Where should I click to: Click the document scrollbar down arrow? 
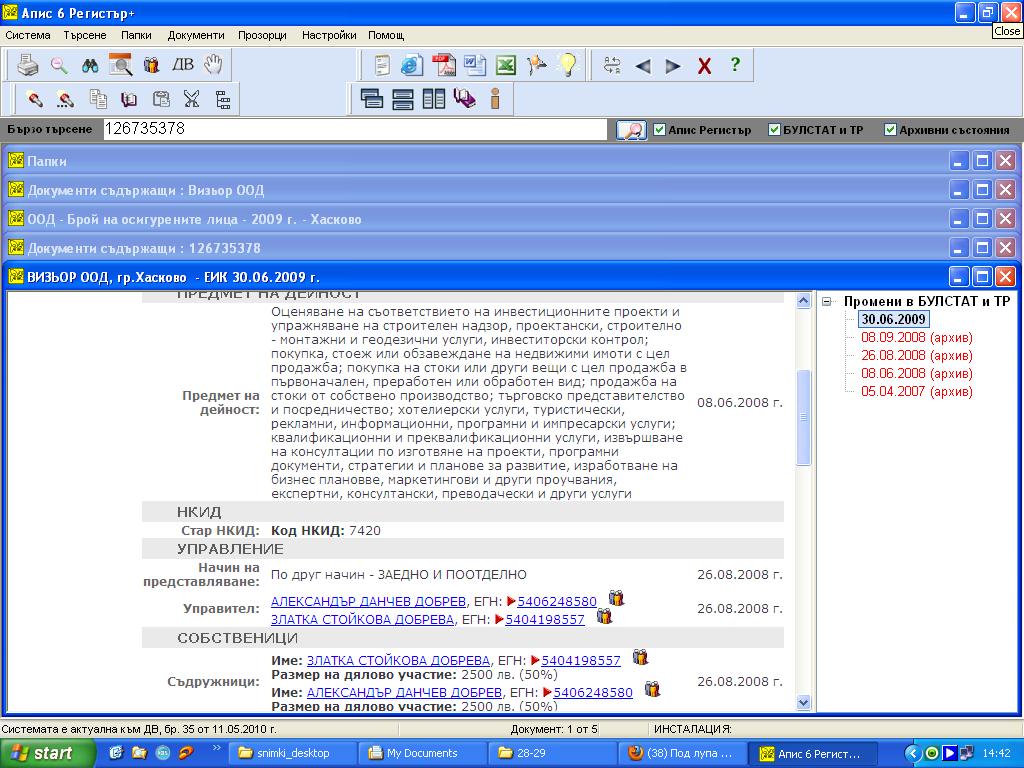pos(803,703)
